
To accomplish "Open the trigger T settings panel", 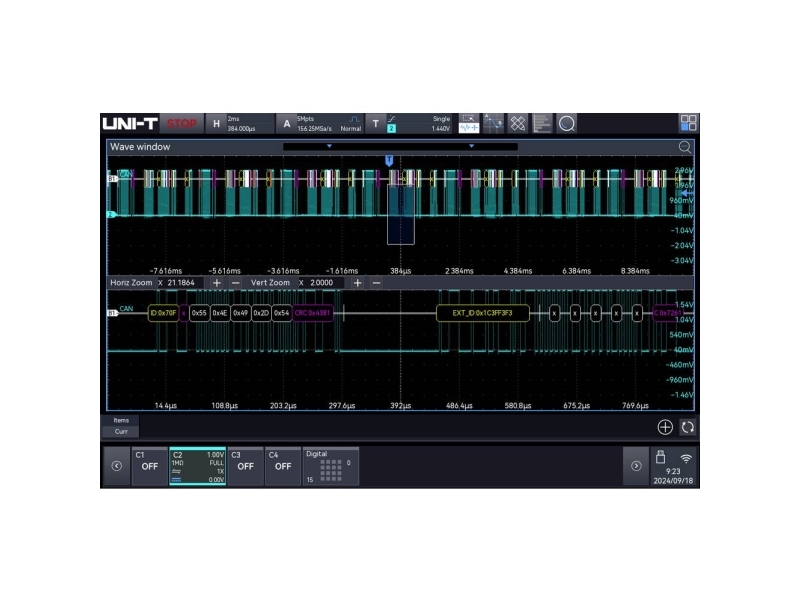I will pos(376,123).
